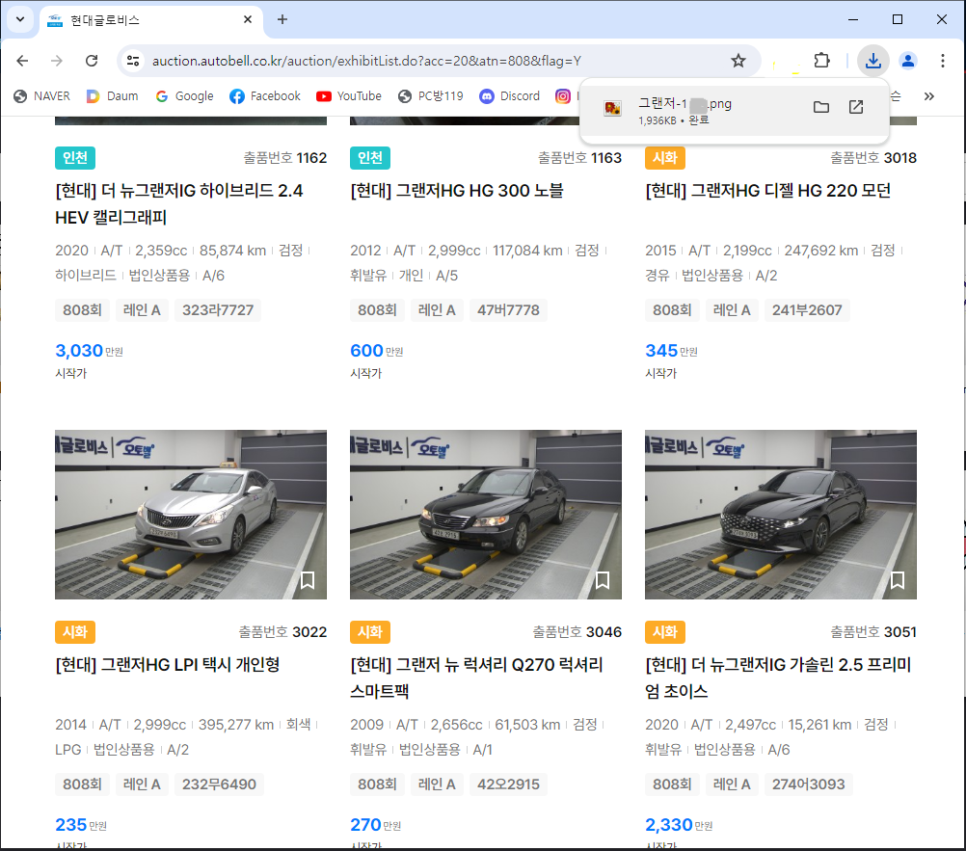966x851 pixels.
Task: Click the site information icon in address bar
Action: point(132,61)
